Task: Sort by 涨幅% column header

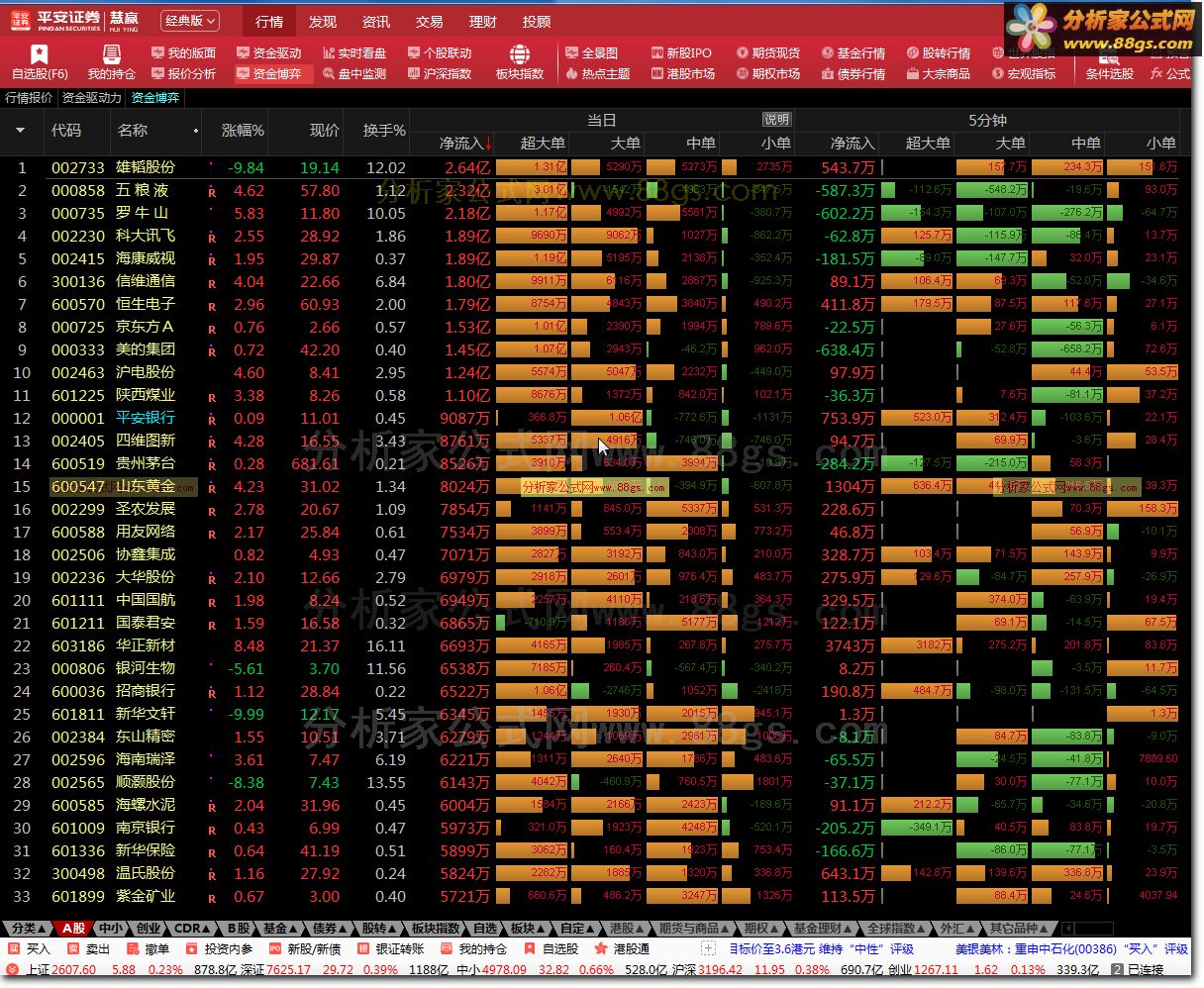Action: coord(244,130)
